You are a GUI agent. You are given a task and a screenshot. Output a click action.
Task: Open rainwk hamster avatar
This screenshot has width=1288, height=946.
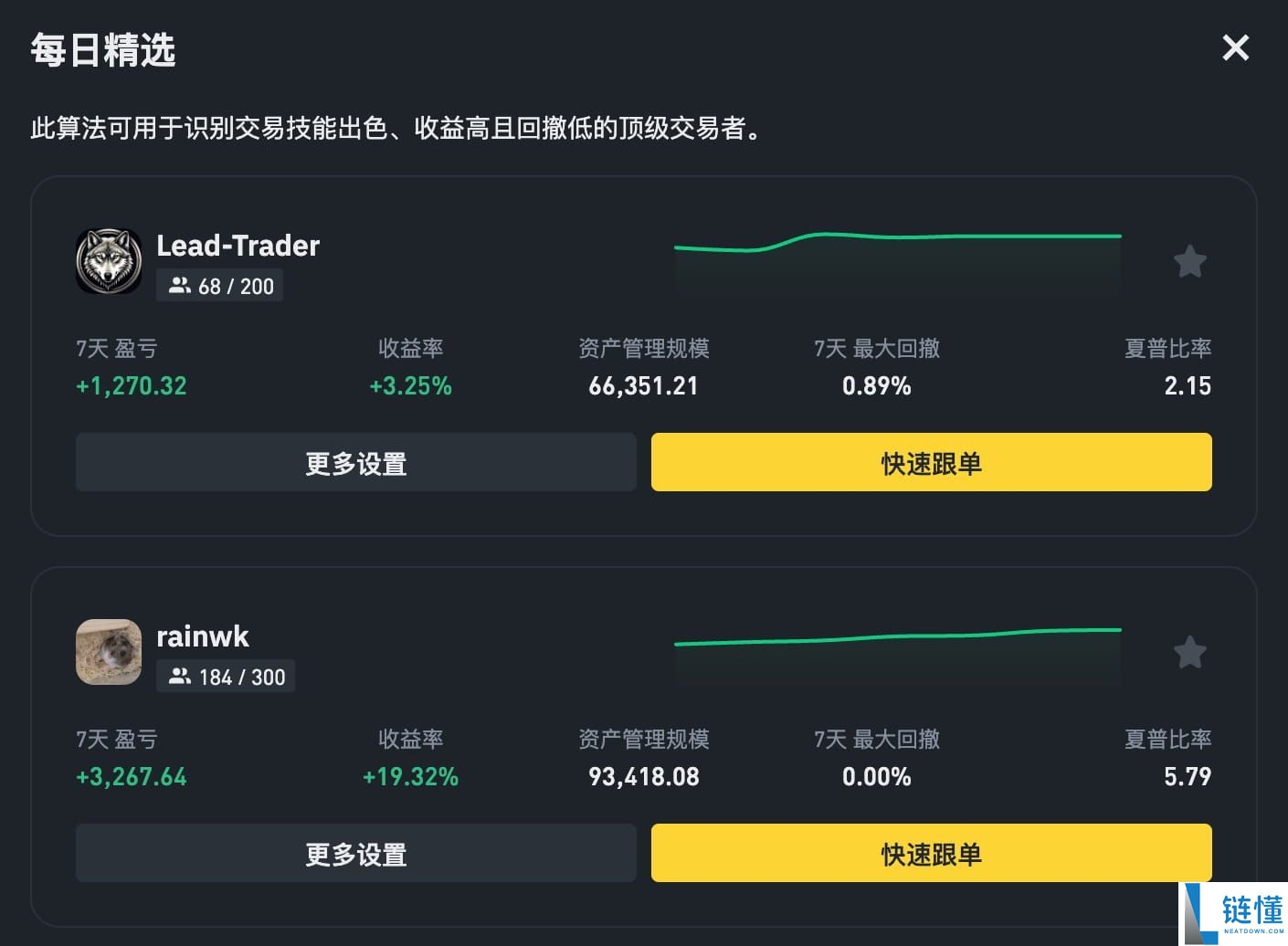tap(109, 652)
